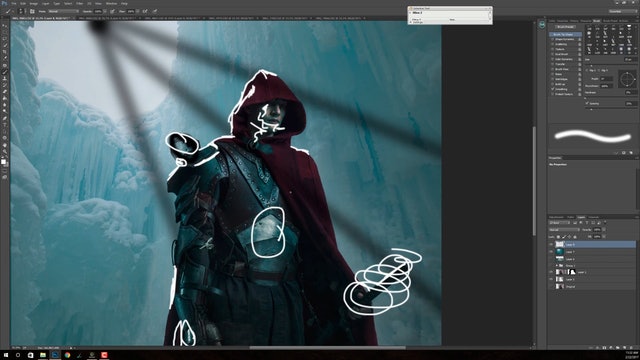
Task: Select the Spot Healing Brush tool
Action: click(x=4, y=65)
